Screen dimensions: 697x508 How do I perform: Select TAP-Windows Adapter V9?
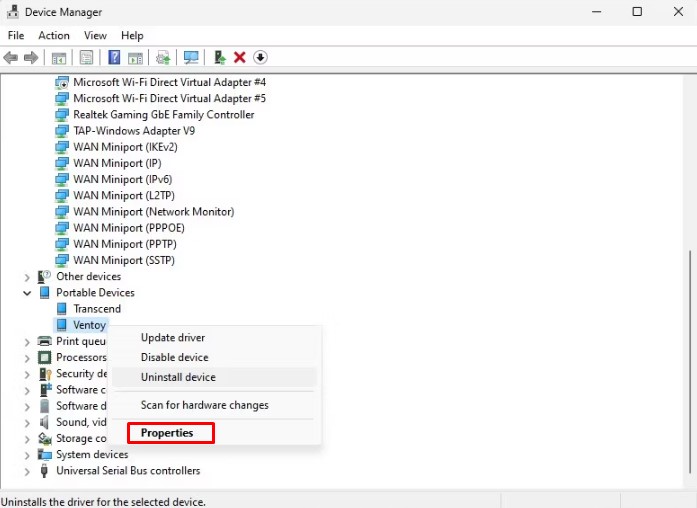(134, 131)
